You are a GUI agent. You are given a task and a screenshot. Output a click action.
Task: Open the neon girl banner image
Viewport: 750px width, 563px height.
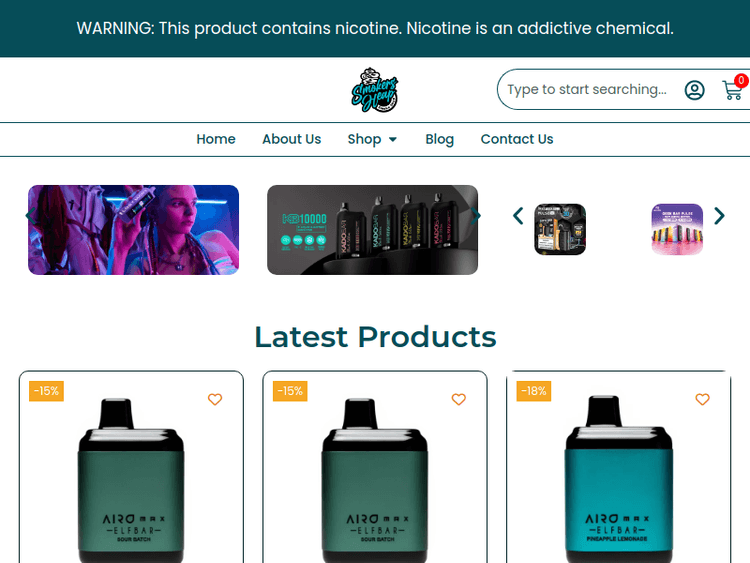pos(133,230)
